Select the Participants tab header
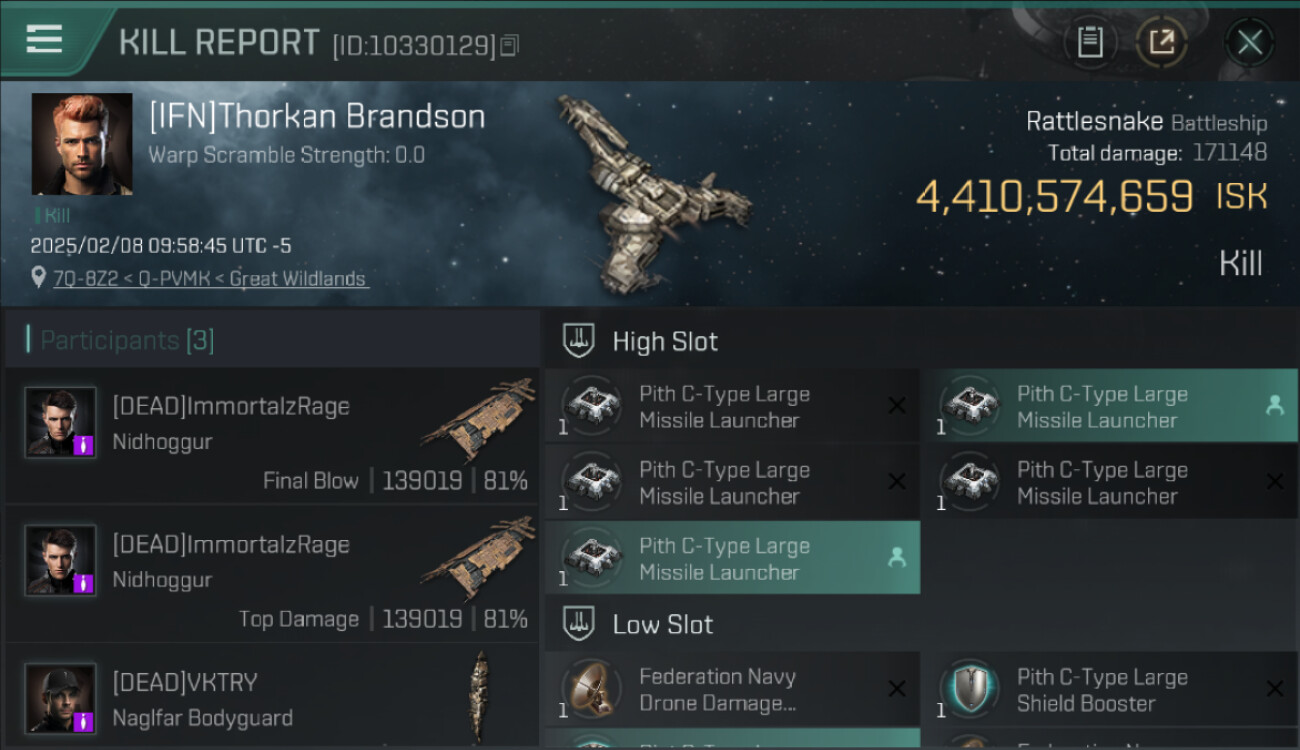Viewport: 1300px width, 750px height. (x=127, y=341)
